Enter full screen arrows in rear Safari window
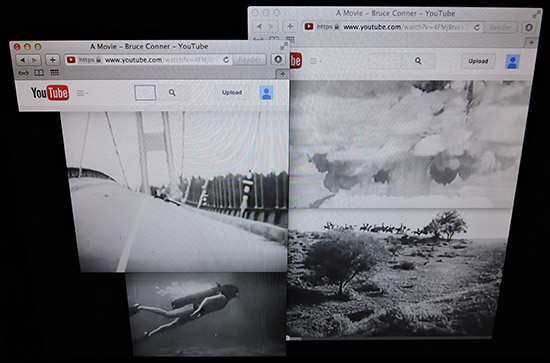550x363 pixels. click(x=536, y=14)
